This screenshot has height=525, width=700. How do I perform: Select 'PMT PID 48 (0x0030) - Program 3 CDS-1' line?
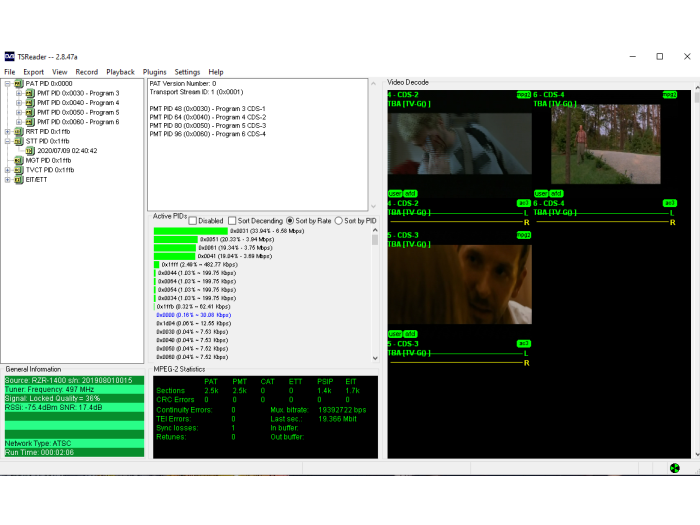(x=208, y=109)
